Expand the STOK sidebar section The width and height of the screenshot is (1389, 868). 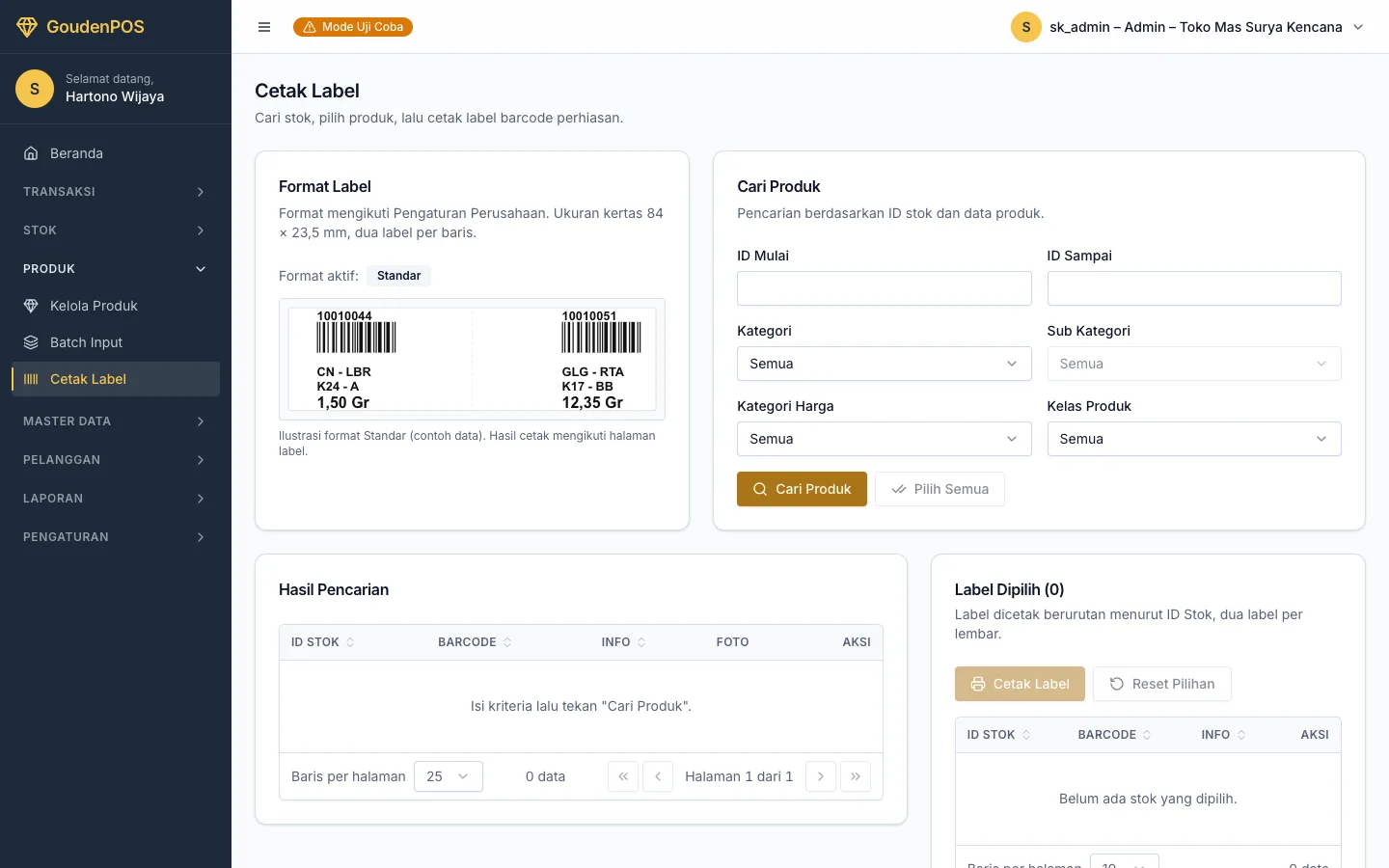(x=116, y=231)
